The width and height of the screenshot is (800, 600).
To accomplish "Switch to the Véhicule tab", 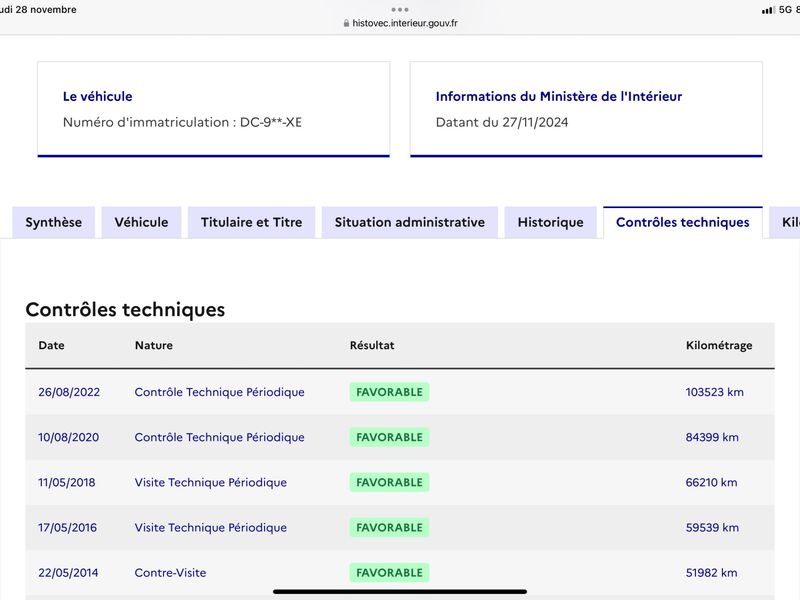I will [141, 222].
